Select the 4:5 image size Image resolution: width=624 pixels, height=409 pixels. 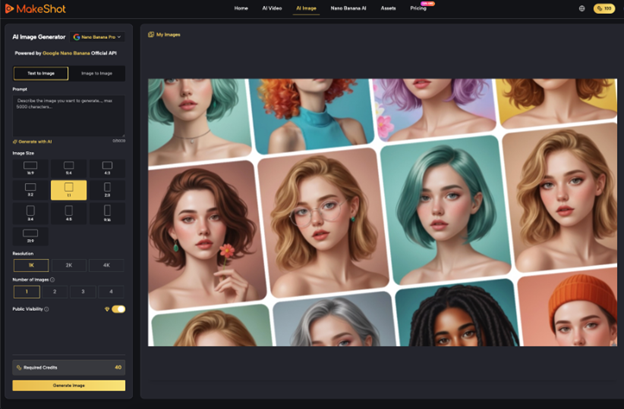point(69,213)
